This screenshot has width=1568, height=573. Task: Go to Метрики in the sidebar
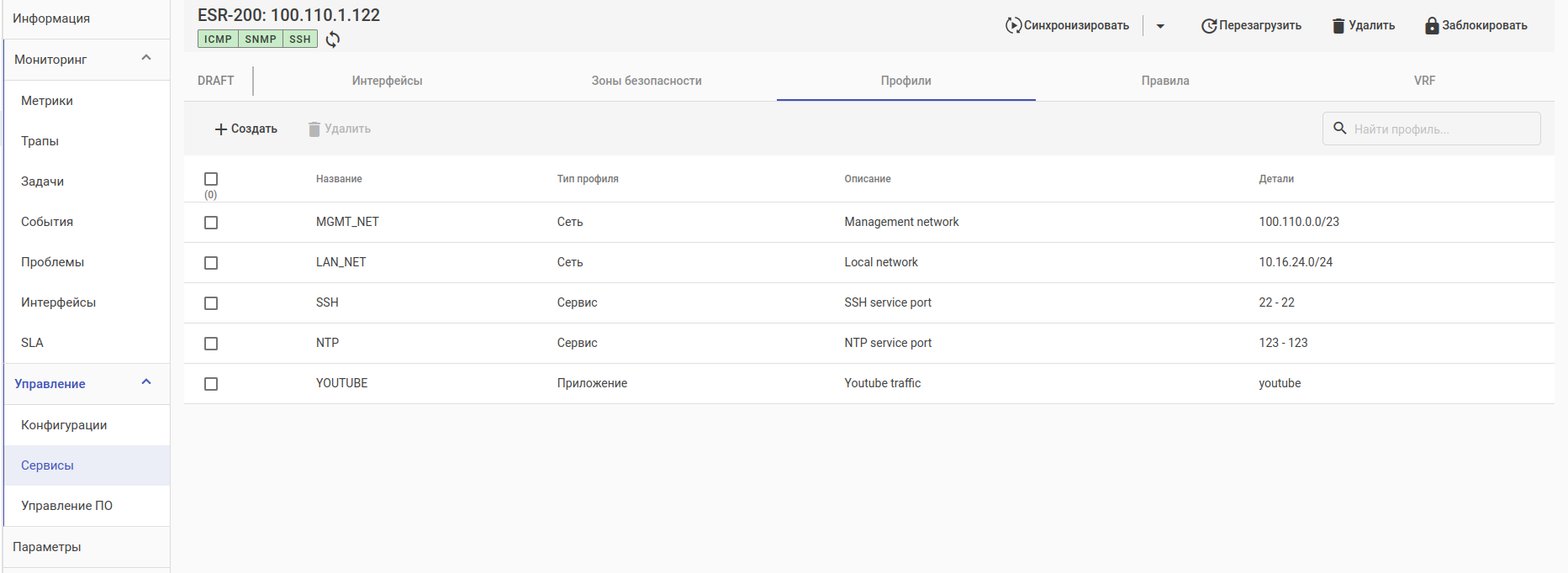(x=47, y=101)
